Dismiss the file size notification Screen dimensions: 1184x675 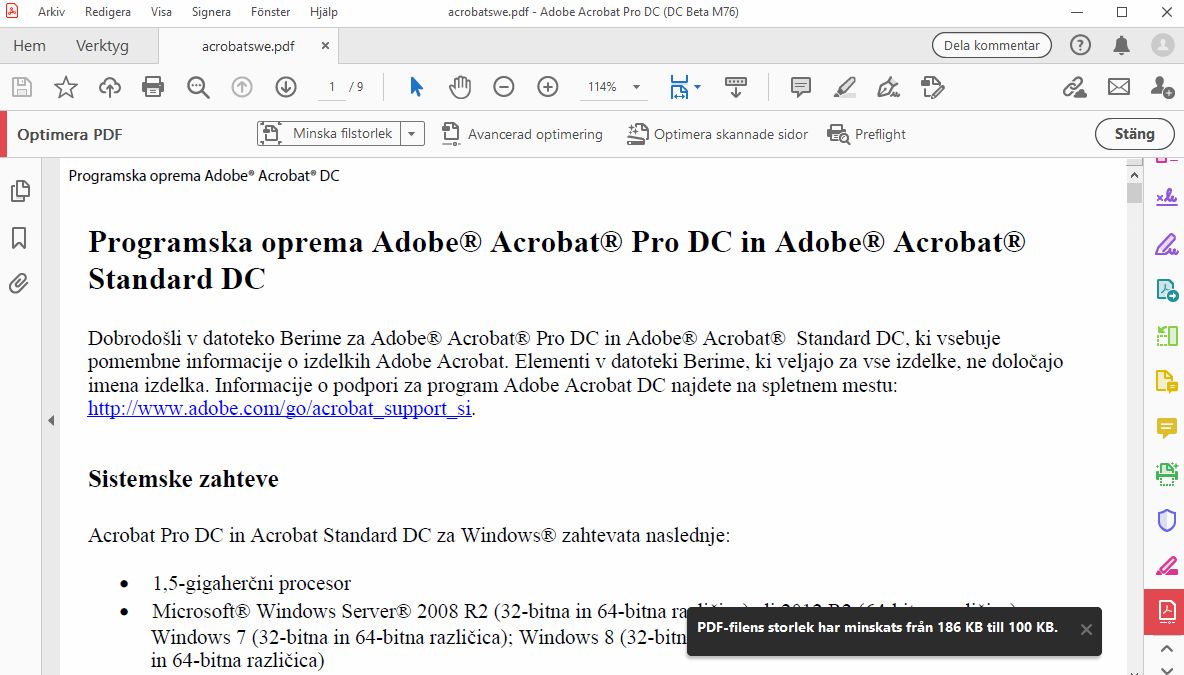[x=1086, y=630]
